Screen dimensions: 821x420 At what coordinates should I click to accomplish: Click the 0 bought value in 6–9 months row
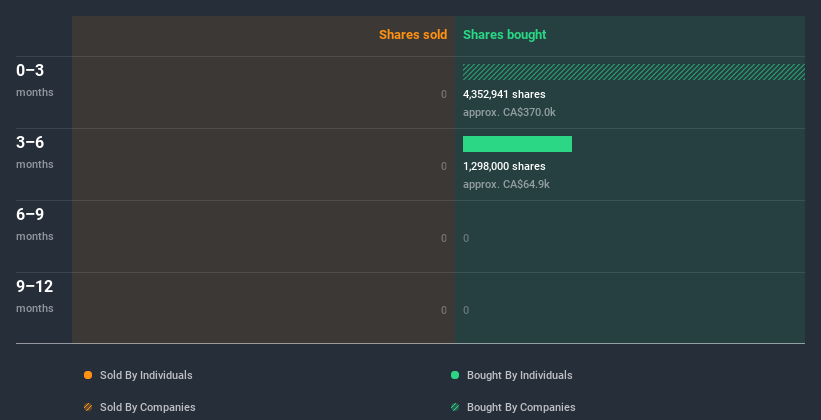click(x=466, y=238)
